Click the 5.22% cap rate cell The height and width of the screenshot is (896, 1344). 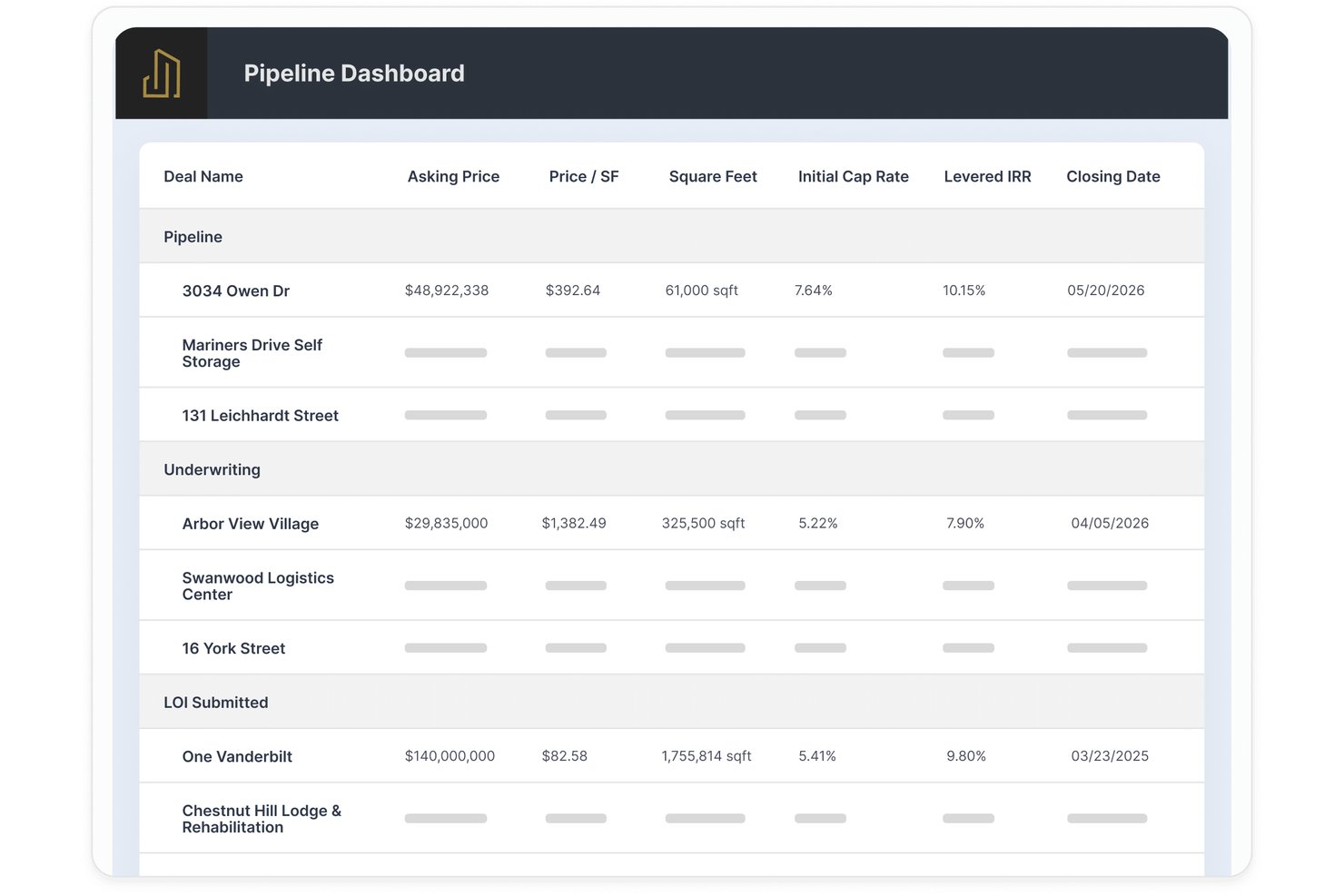click(x=818, y=524)
